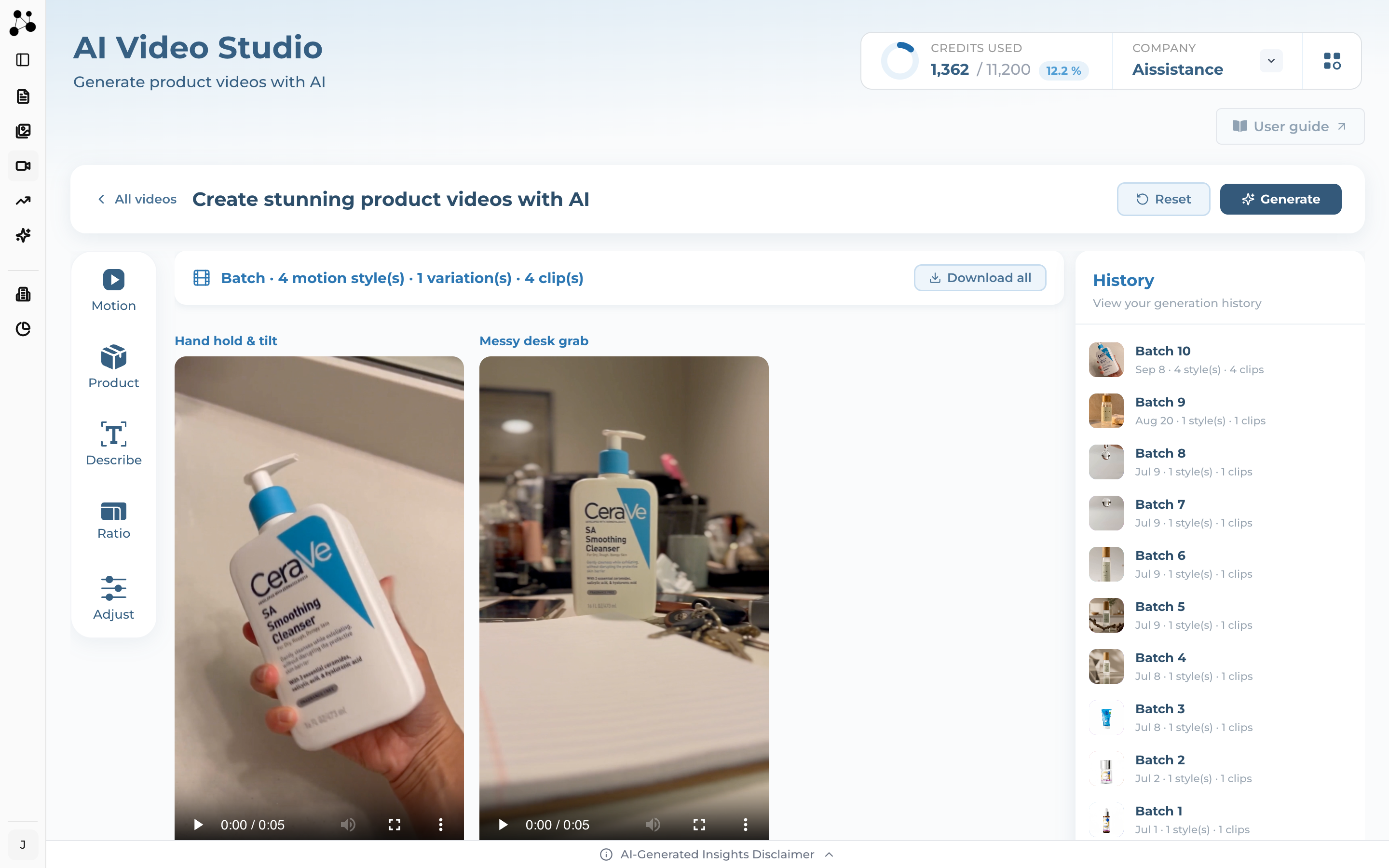The image size is (1389, 868).
Task: Open the image gallery sidebar icon
Action: click(x=23, y=131)
